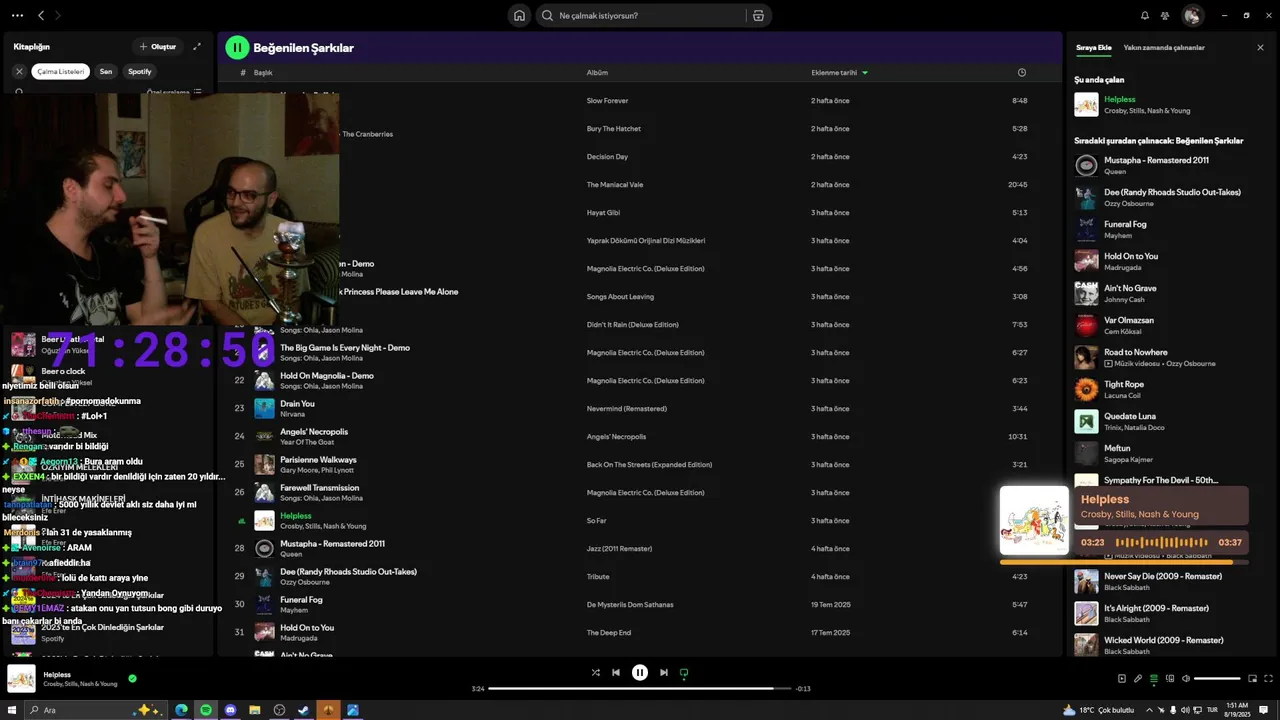Open album Nevermind (Remastered)
Image resolution: width=1280 pixels, height=720 pixels.
[x=626, y=408]
